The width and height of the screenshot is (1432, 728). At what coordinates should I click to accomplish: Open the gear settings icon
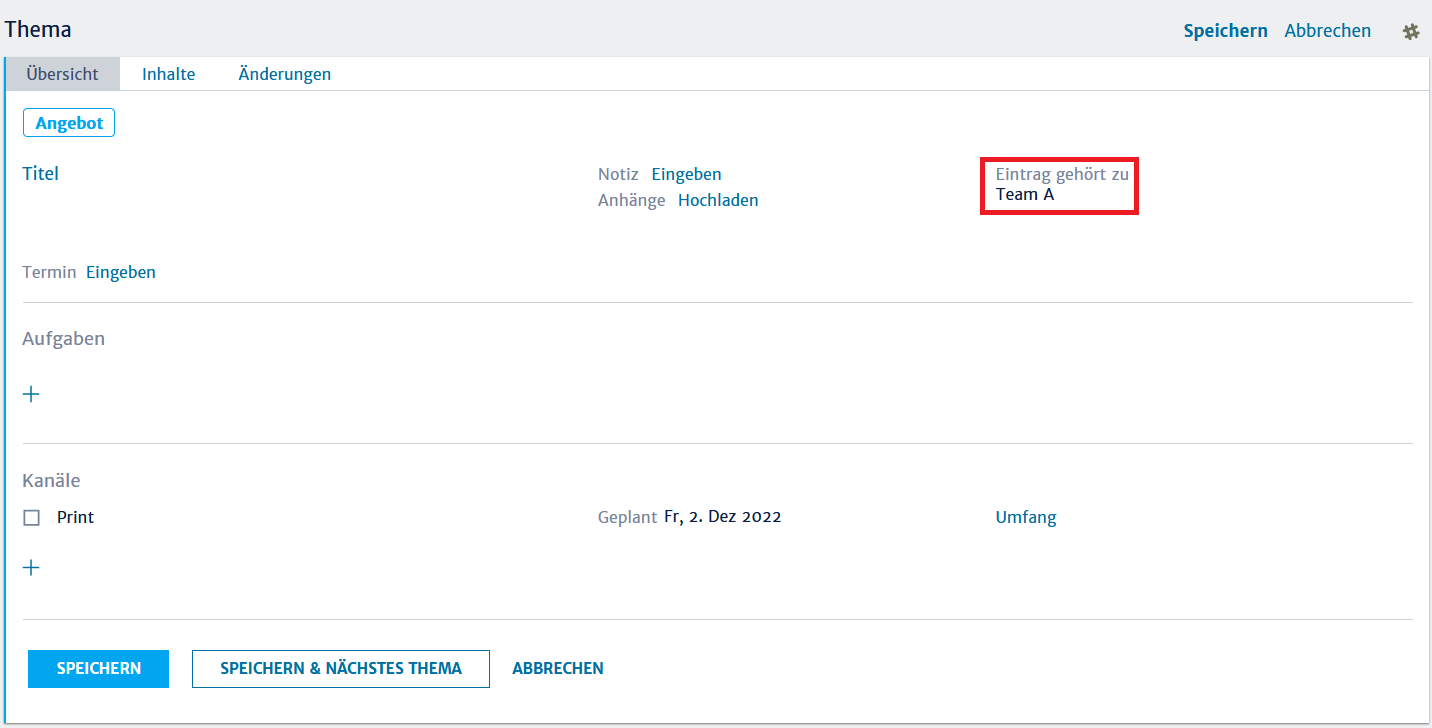(1411, 31)
